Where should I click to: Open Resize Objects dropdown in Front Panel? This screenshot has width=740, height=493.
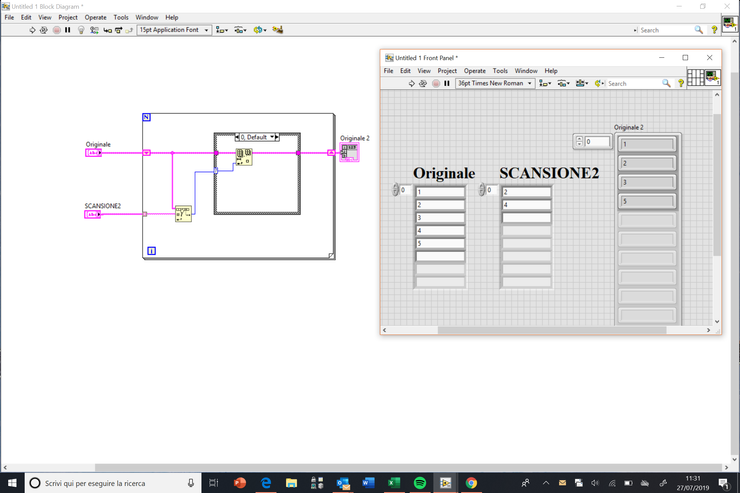pos(581,84)
